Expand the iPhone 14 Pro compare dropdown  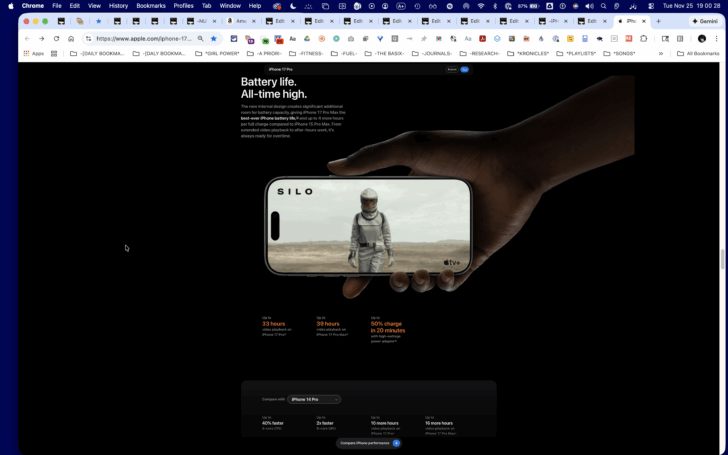coord(314,399)
